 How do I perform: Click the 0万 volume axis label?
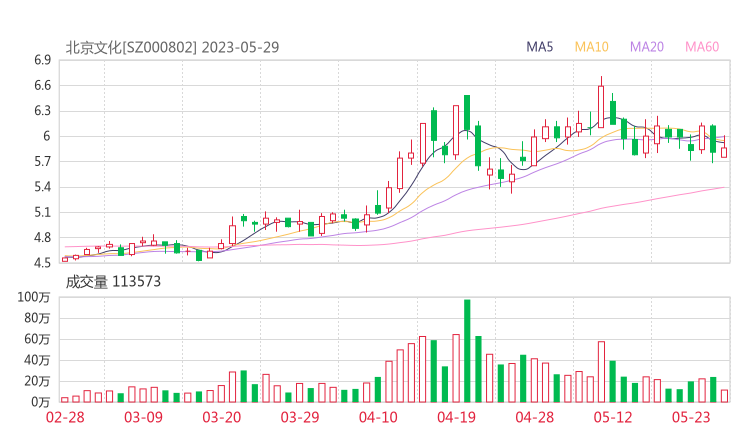[40, 402]
